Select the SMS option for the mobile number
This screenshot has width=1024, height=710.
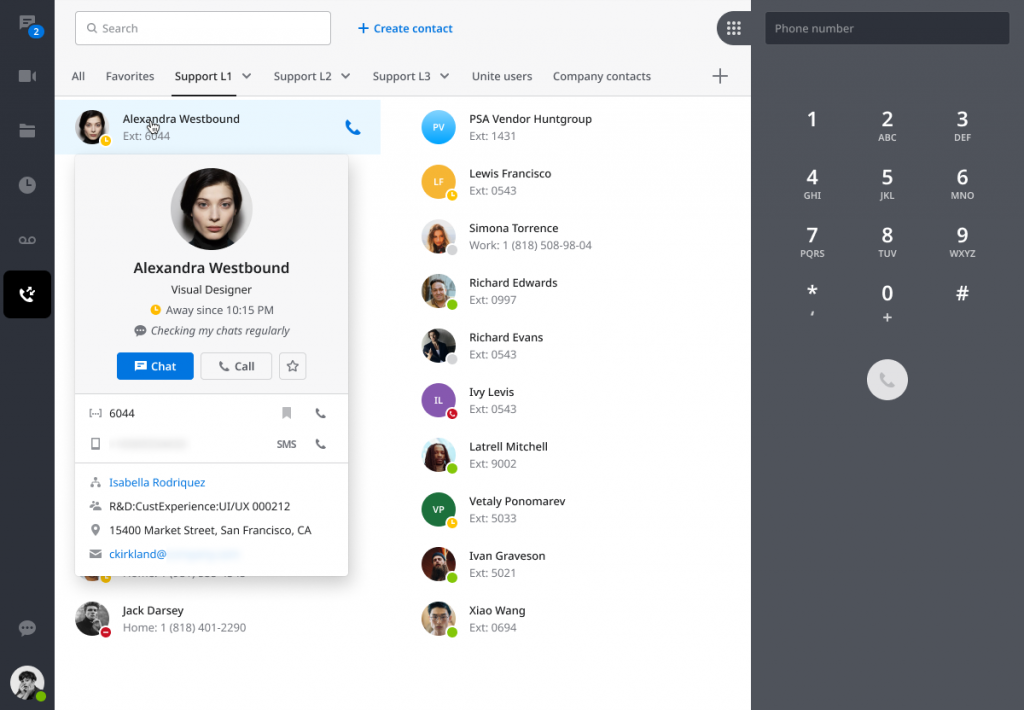tap(286, 443)
